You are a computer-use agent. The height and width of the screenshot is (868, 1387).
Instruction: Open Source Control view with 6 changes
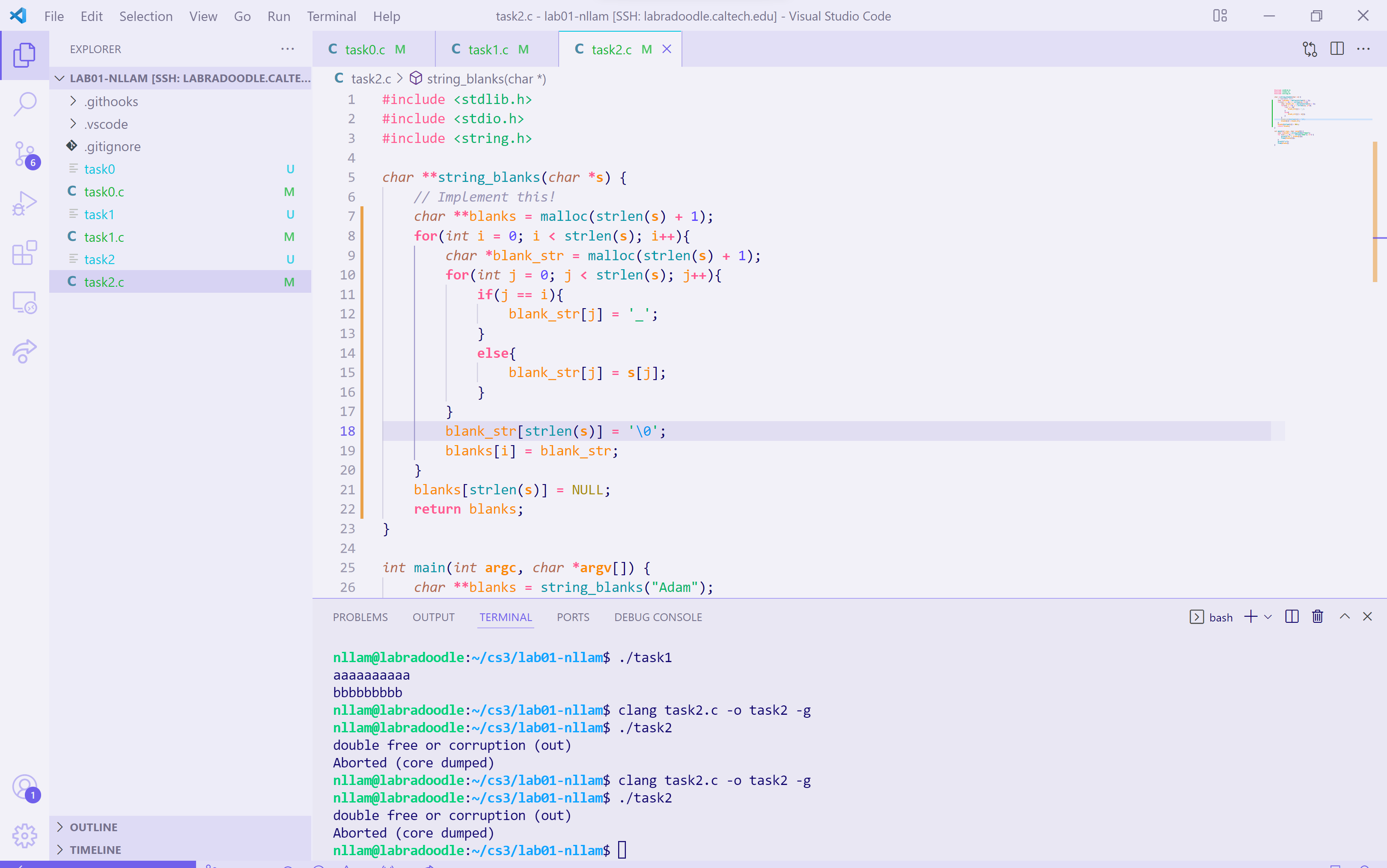pyautogui.click(x=25, y=154)
